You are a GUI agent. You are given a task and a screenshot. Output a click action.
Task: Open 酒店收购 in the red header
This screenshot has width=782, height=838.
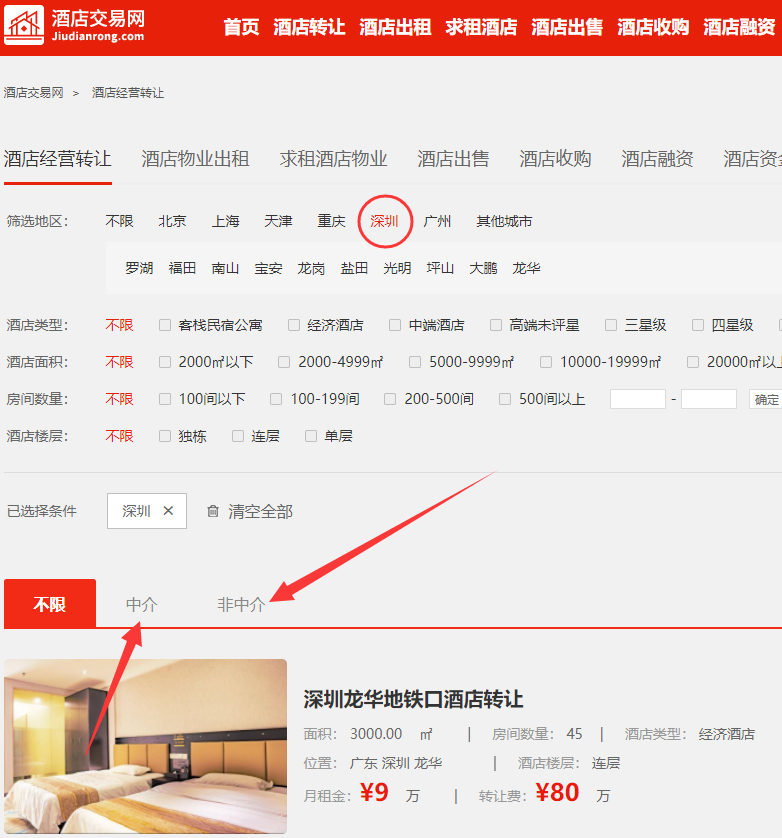click(x=653, y=27)
